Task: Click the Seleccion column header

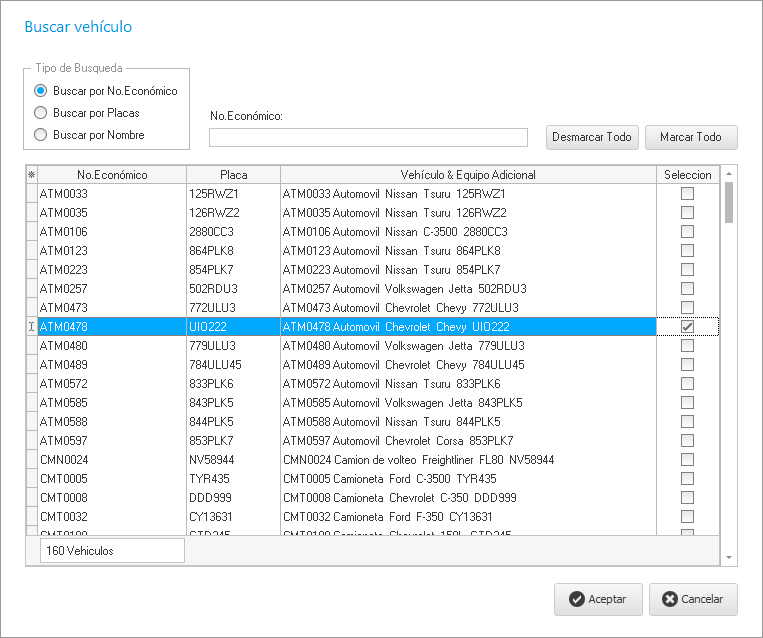Action: click(687, 175)
